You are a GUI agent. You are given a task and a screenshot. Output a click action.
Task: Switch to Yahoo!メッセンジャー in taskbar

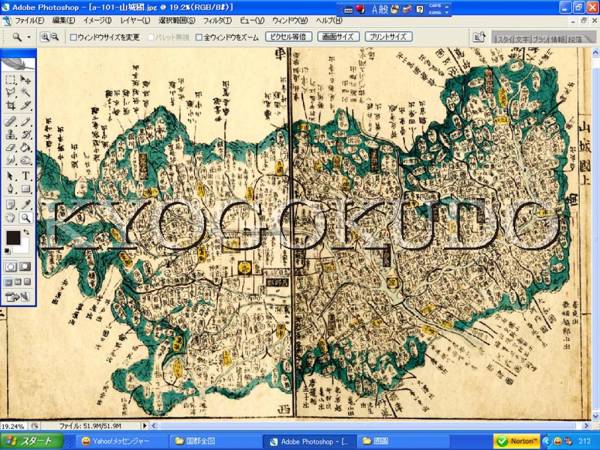point(120,442)
